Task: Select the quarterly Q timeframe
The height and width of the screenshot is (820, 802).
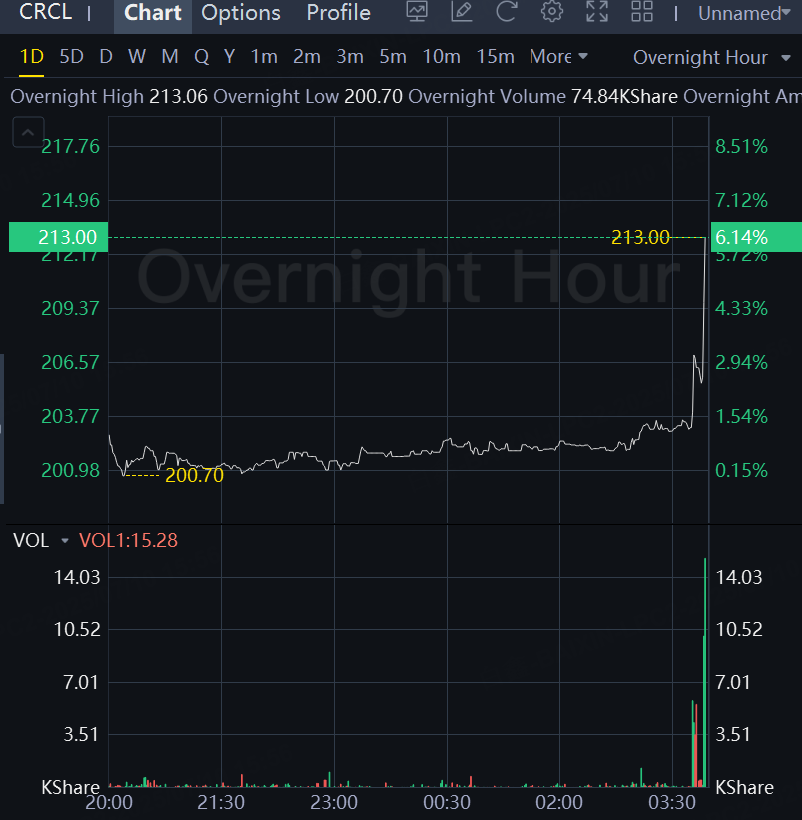Action: pyautogui.click(x=201, y=56)
